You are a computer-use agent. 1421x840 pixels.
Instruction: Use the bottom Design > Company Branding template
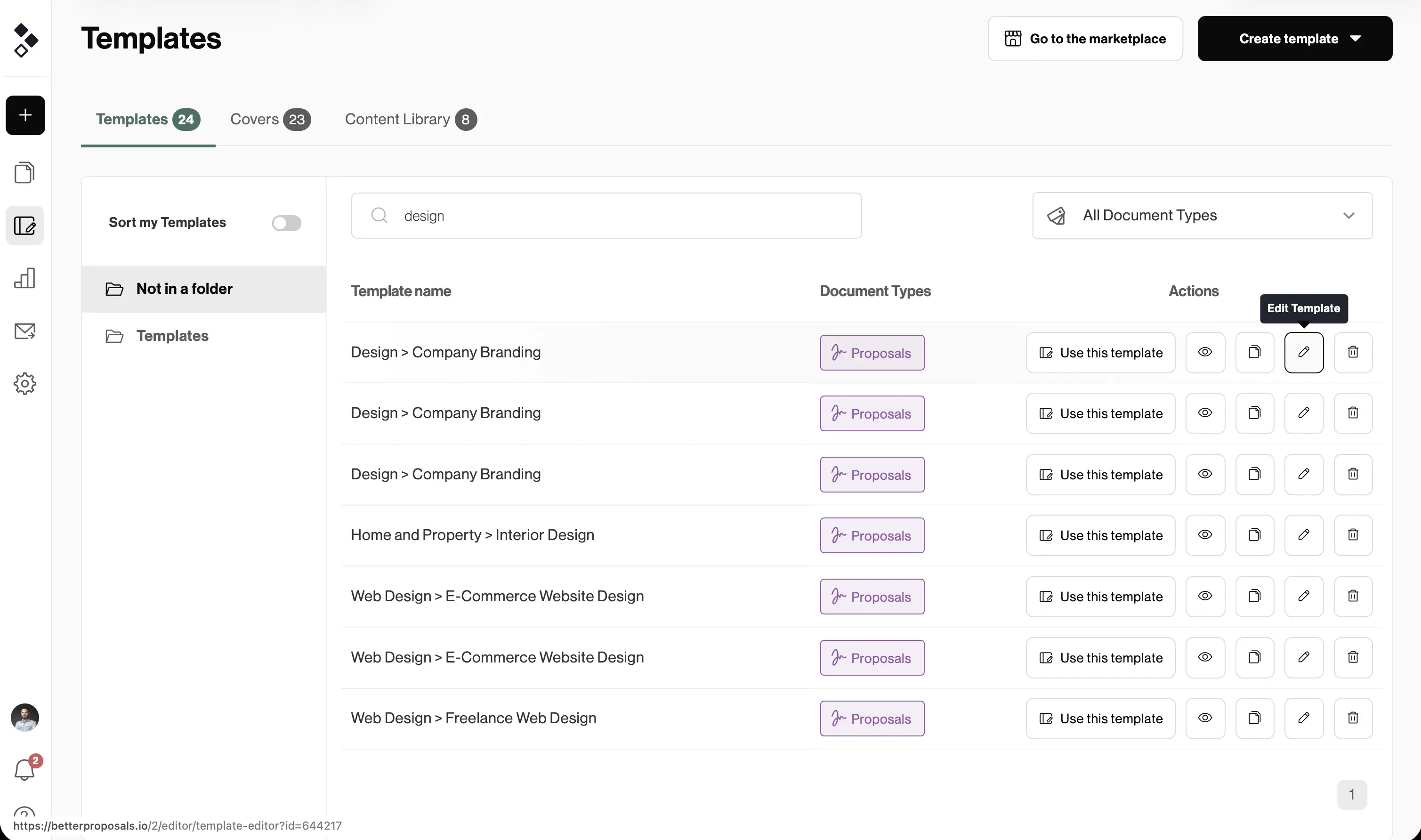(1101, 475)
